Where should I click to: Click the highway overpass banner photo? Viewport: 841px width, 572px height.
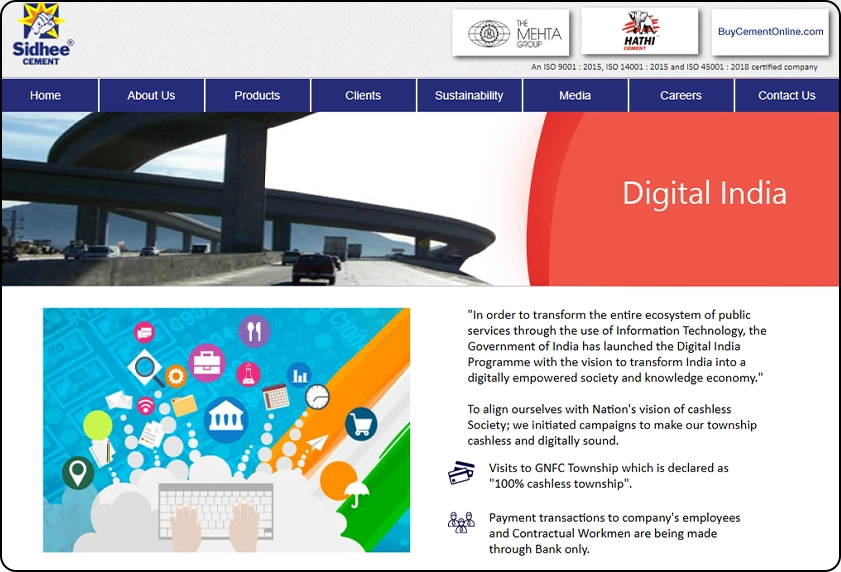pos(250,198)
